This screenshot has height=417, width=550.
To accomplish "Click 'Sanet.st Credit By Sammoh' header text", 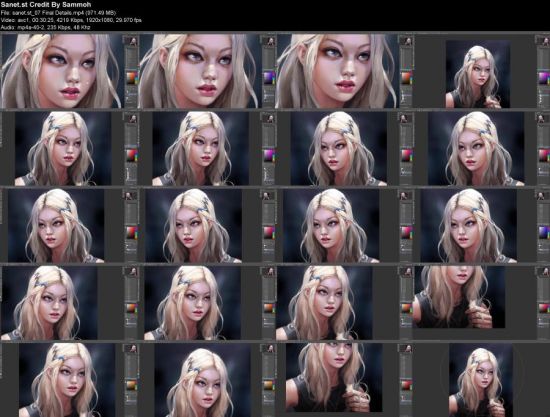I will 46,5.
